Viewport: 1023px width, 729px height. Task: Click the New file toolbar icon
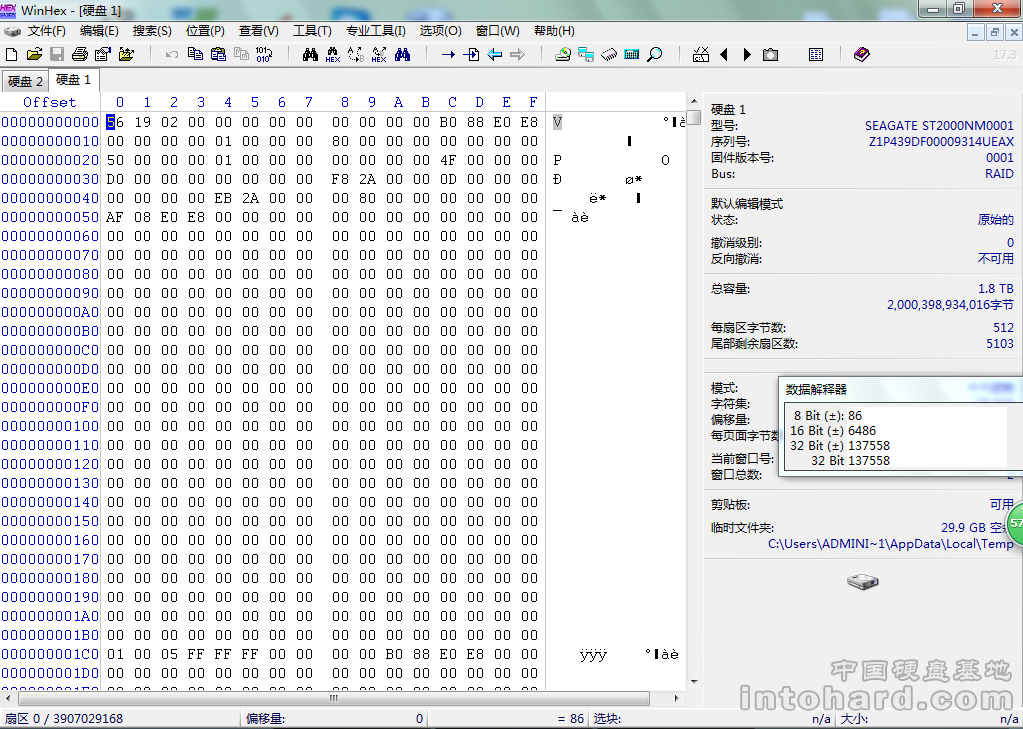[x=12, y=54]
